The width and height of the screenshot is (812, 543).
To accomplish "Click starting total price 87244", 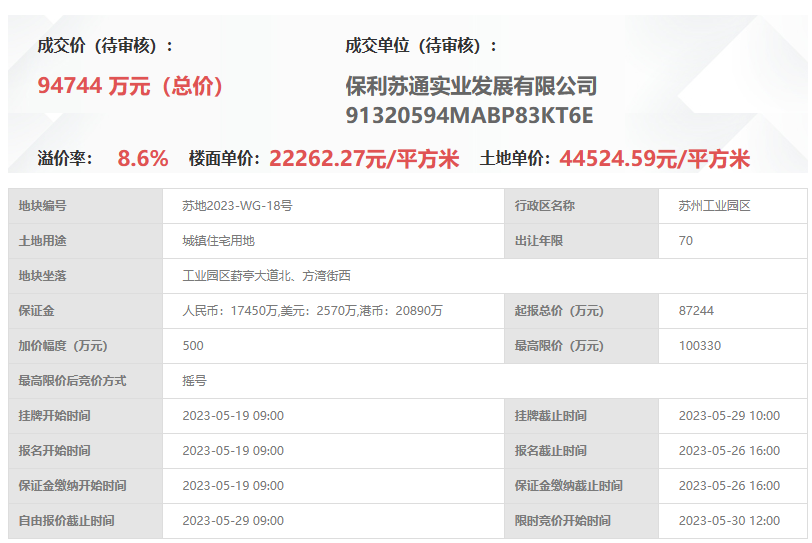I will point(696,311).
